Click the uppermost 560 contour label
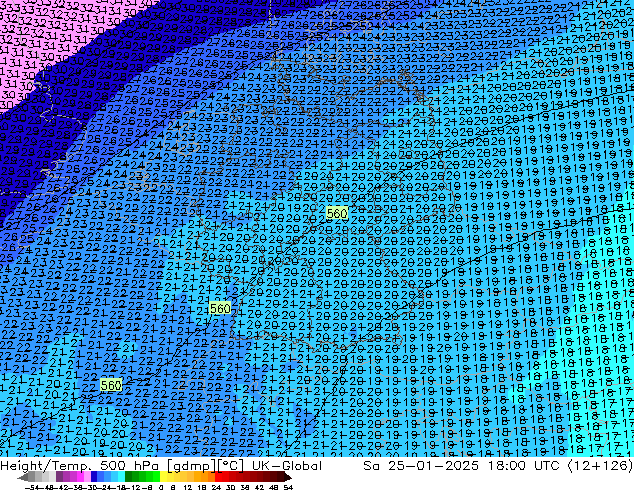634x490 pixels. pos(336,213)
